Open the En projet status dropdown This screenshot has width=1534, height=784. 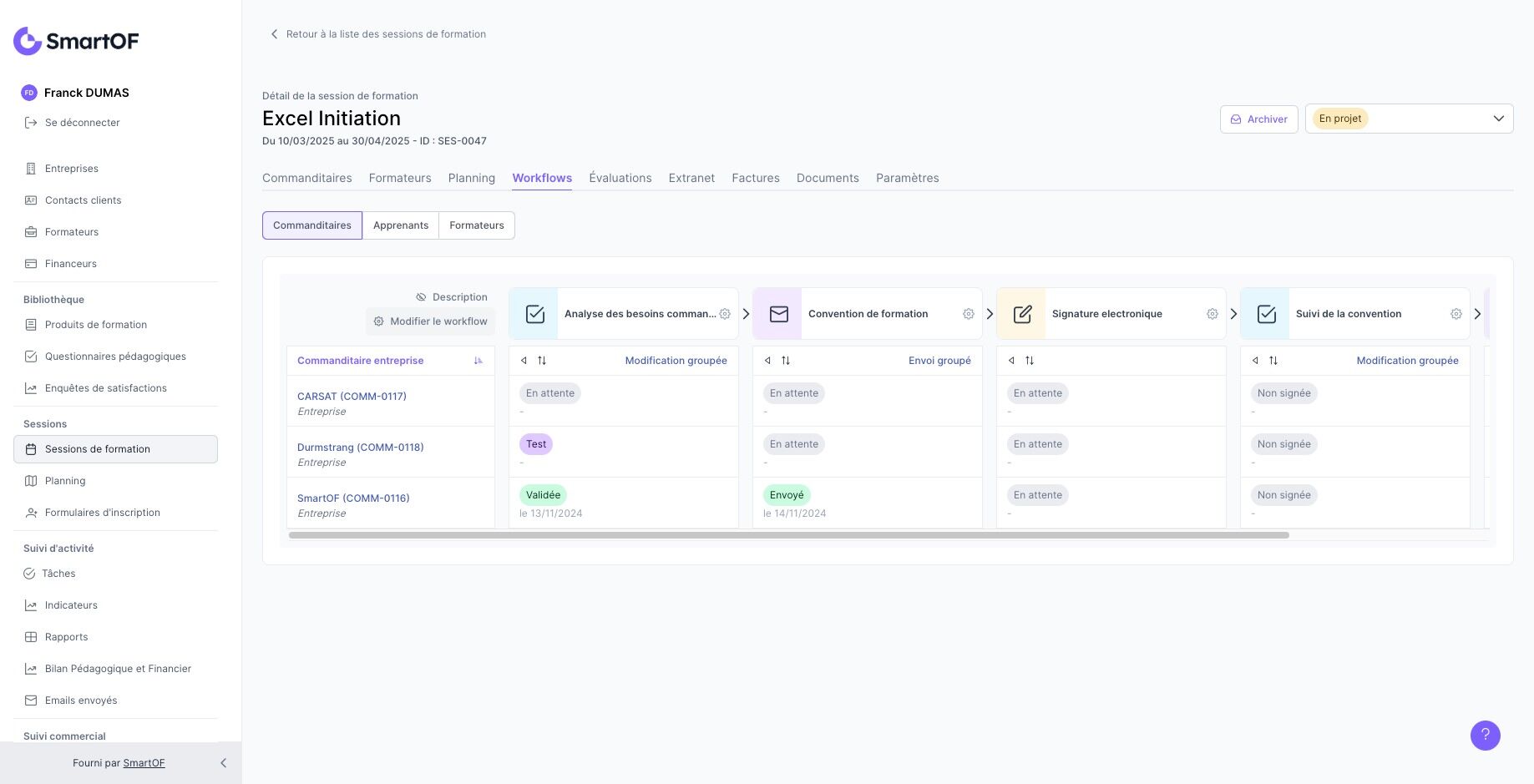(x=1409, y=119)
